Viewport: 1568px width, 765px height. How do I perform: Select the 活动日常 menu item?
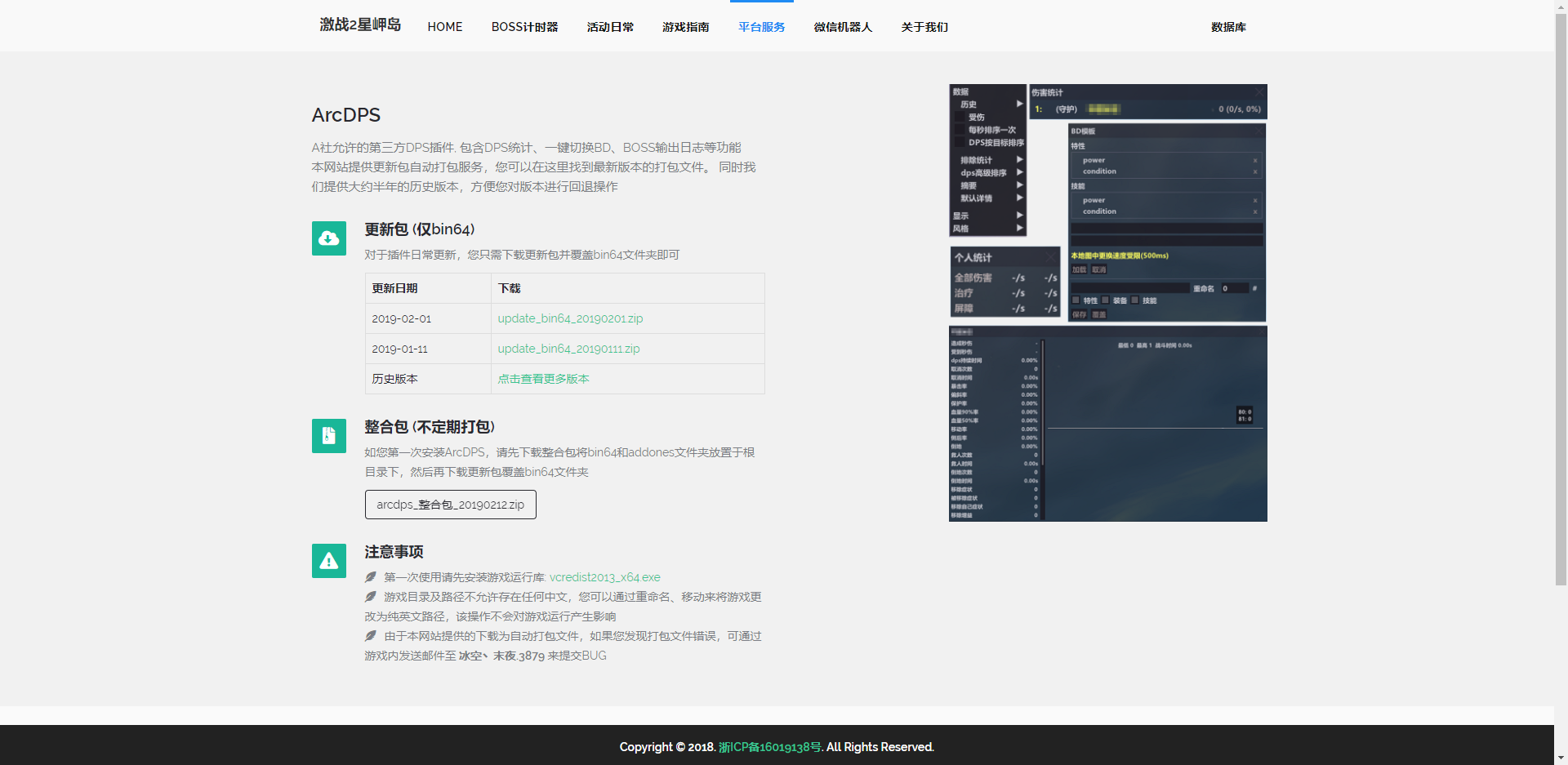pos(610,27)
